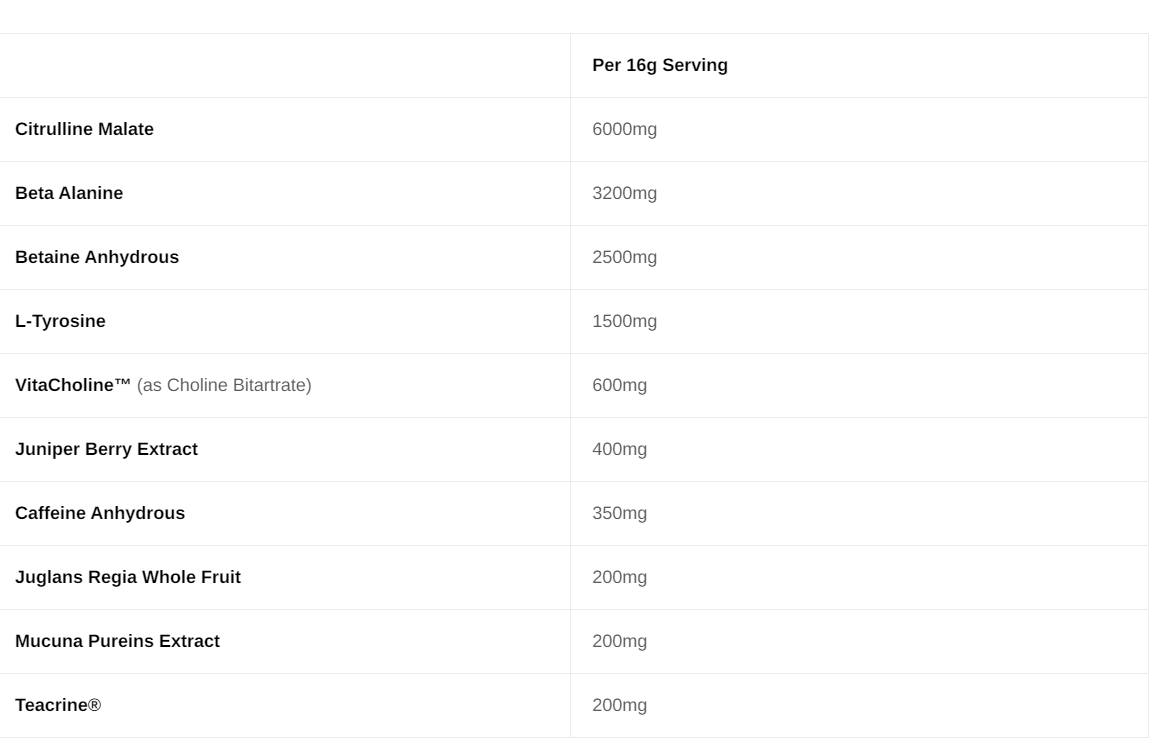Select the Caffeine Anhydrous ingredient name
Image resolution: width=1171 pixels, height=753 pixels.
click(x=100, y=513)
